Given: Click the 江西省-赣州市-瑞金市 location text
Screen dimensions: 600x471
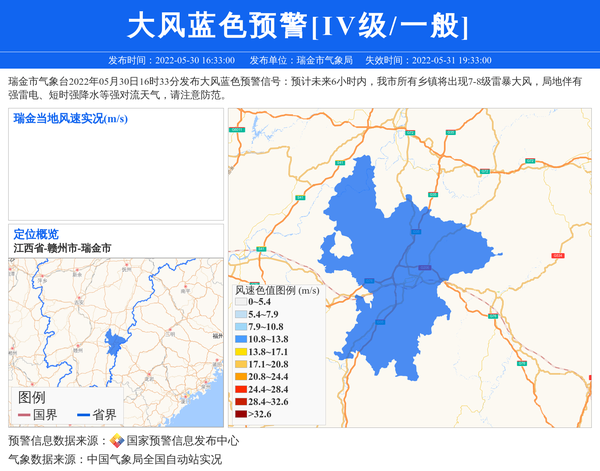Looking at the screenshot, I should [x=62, y=247].
